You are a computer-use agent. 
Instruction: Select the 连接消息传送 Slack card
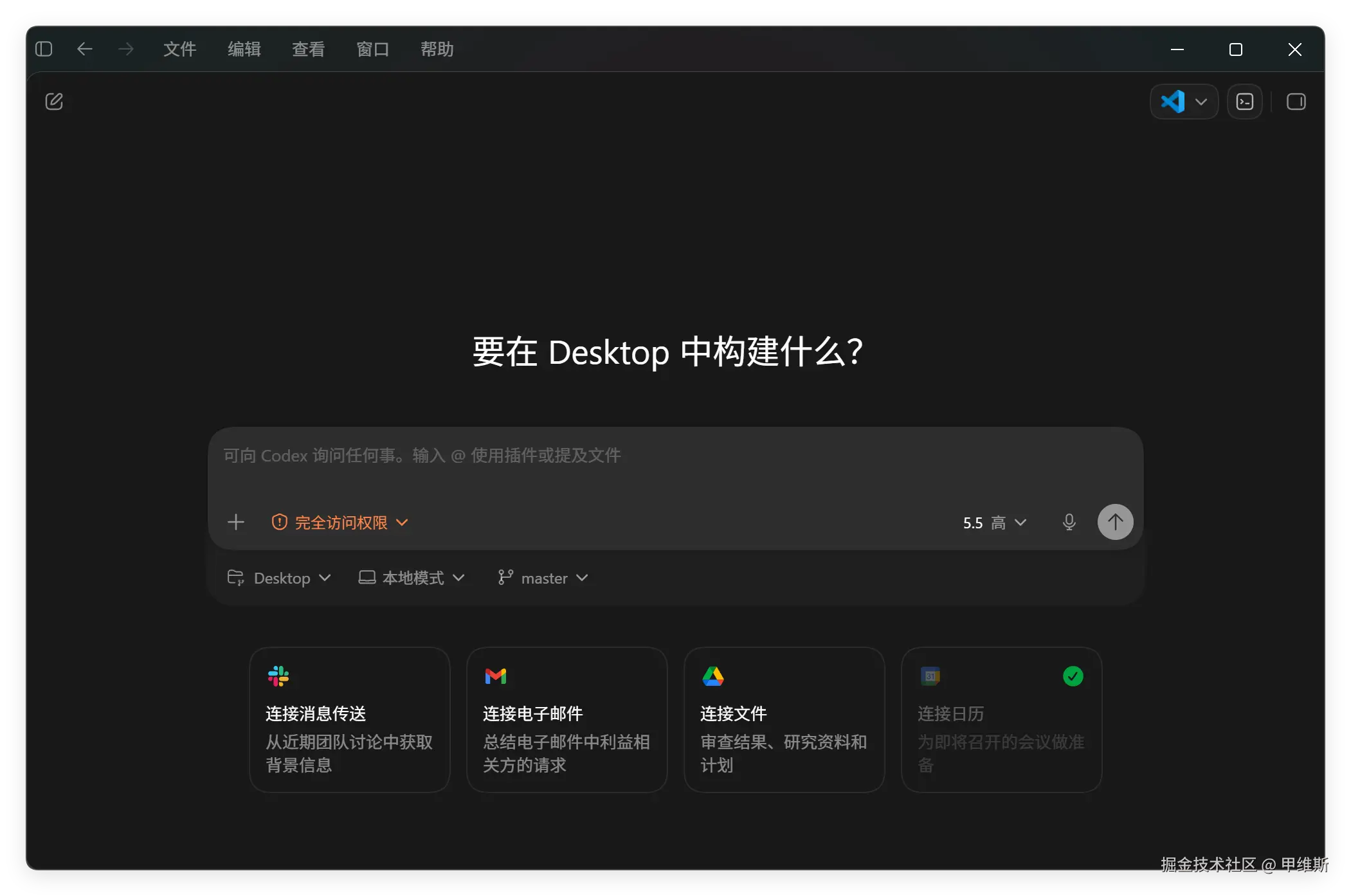(349, 720)
